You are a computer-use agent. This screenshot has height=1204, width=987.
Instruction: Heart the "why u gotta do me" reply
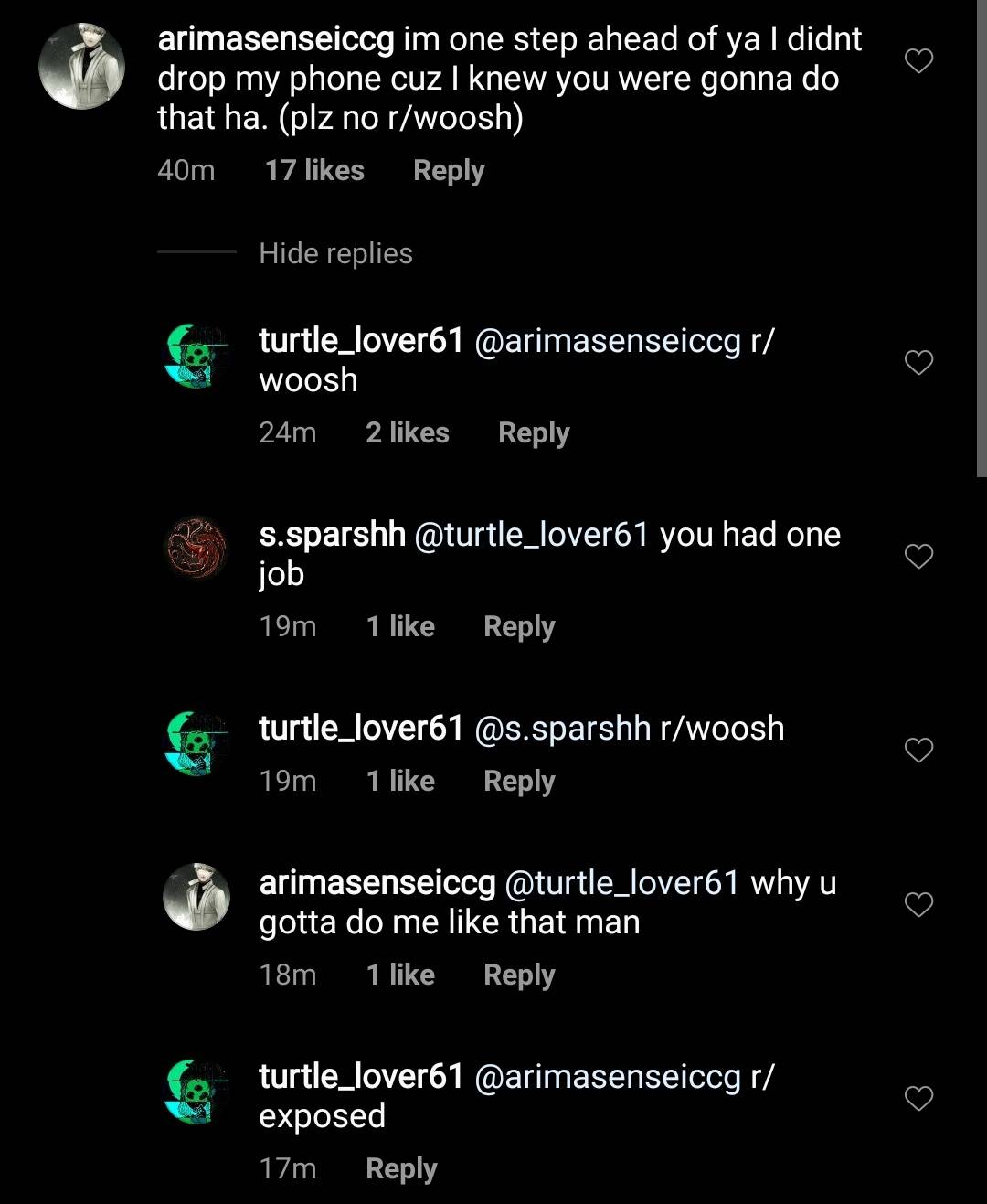[x=918, y=904]
